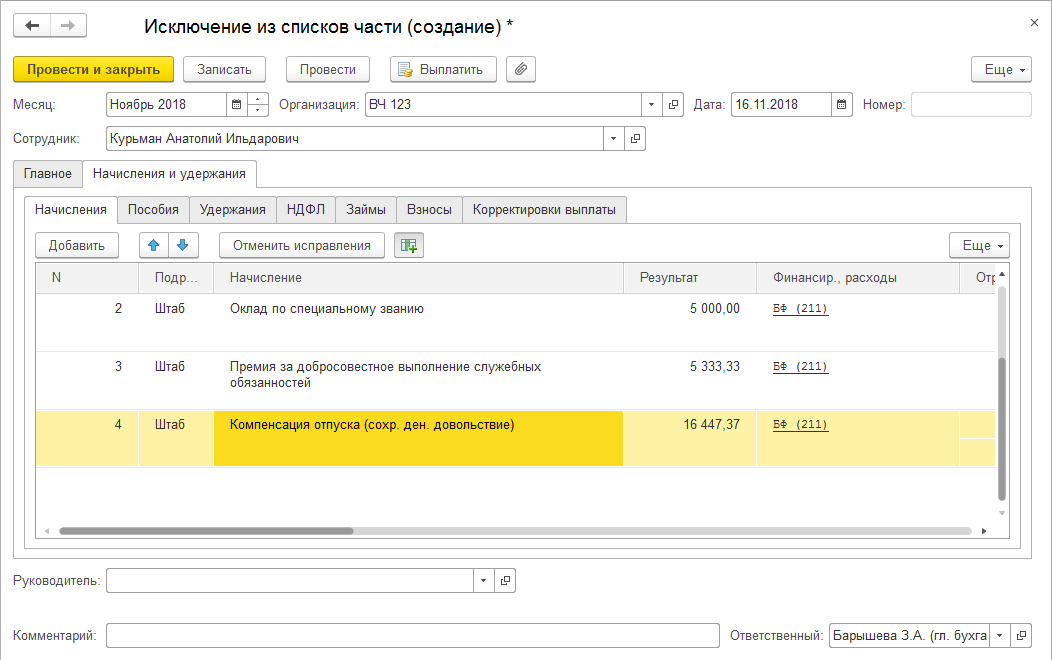Click into the Комментарий input field
Viewport: 1052px width, 660px height.
click(412, 636)
